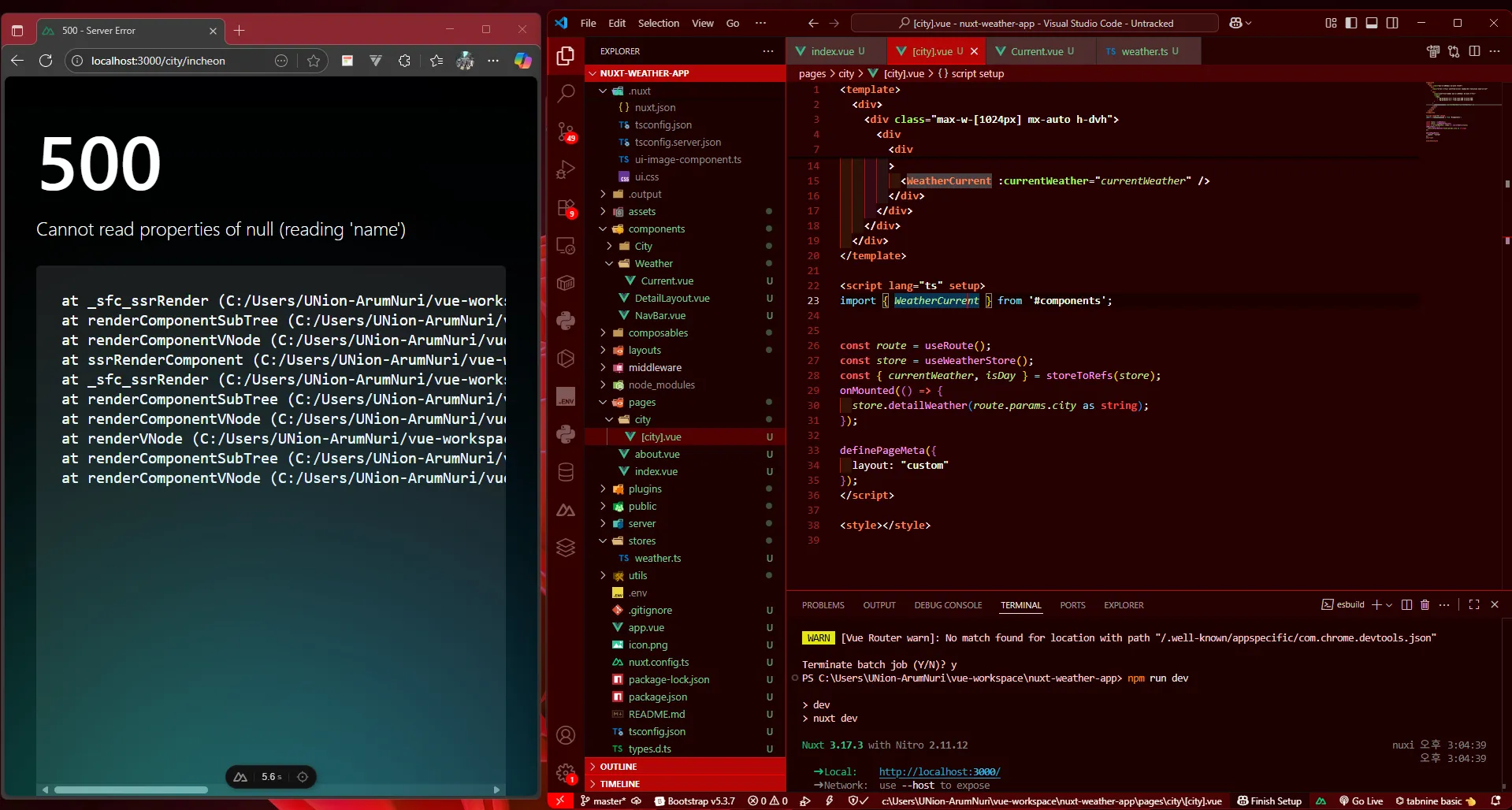
Task: Open the new terminal launch profile dropdown
Action: point(1389,604)
